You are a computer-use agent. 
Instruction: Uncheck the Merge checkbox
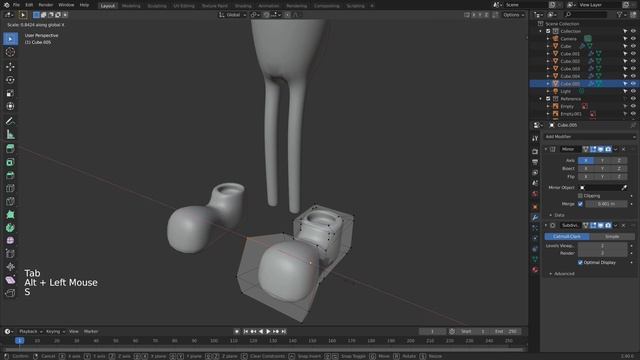point(580,204)
